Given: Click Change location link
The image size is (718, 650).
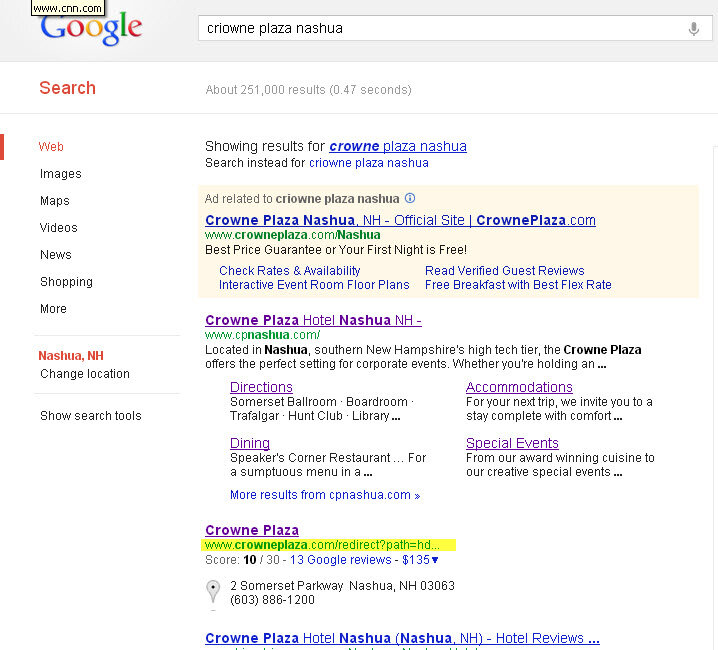Looking at the screenshot, I should (x=85, y=374).
